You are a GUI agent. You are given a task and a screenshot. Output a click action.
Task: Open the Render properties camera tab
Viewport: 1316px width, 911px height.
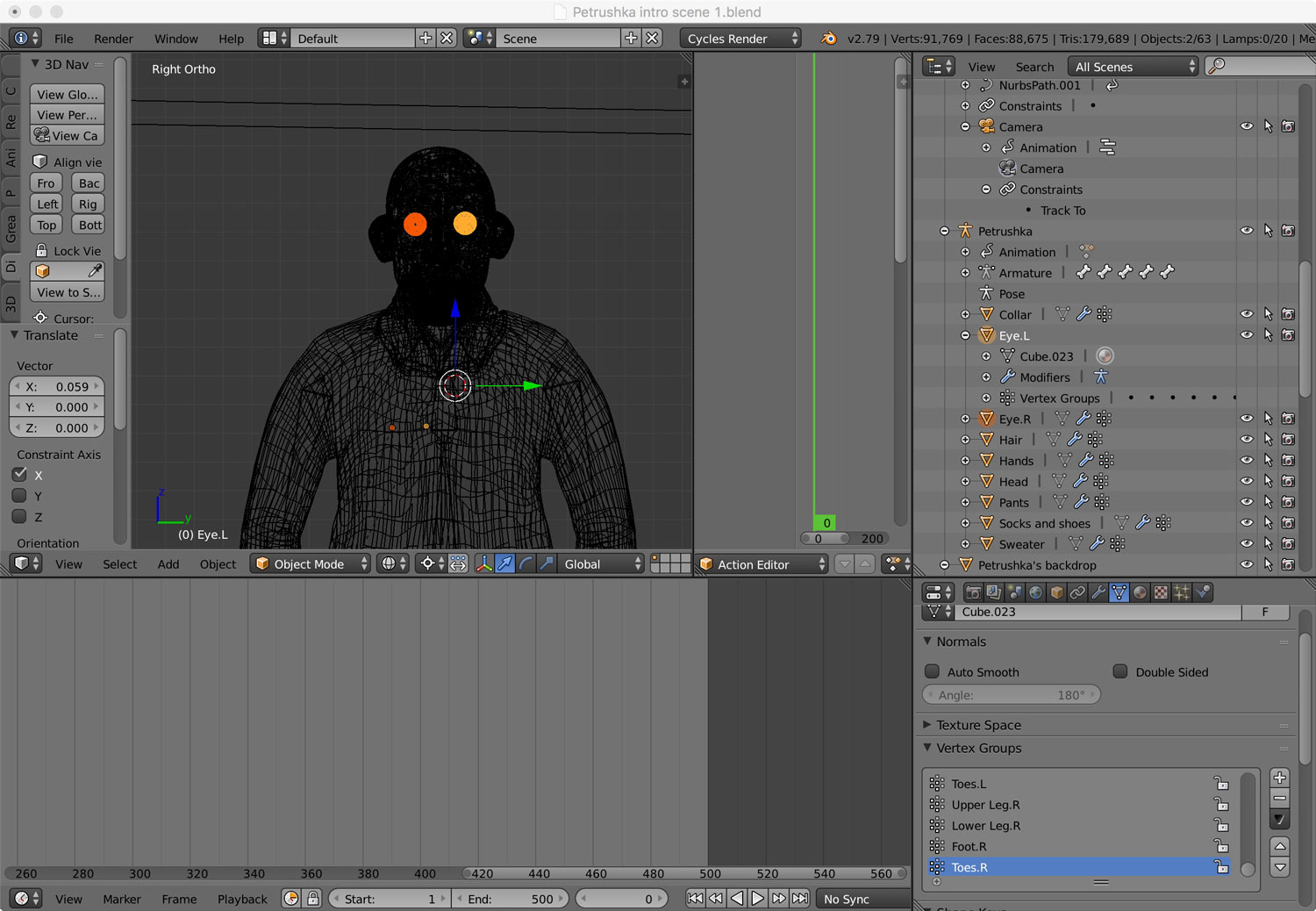click(973, 593)
